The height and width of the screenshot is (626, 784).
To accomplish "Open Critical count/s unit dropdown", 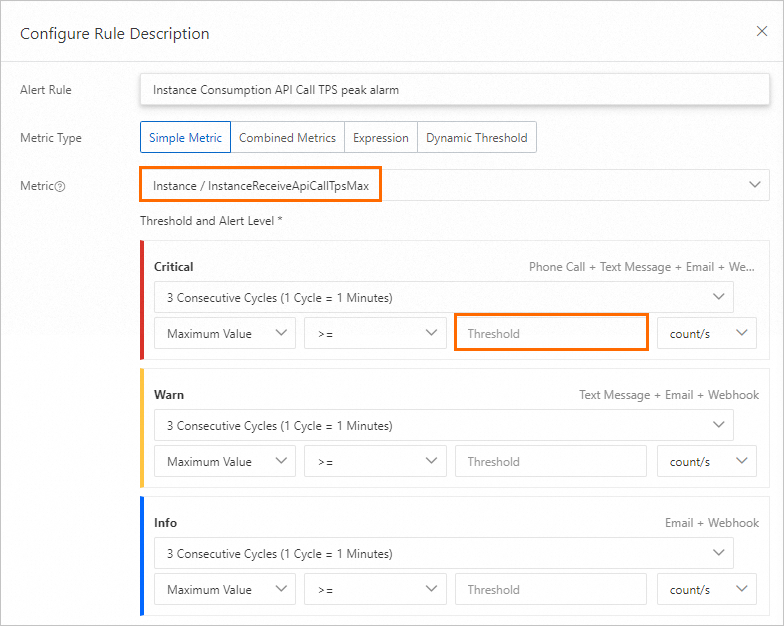I will pos(706,334).
